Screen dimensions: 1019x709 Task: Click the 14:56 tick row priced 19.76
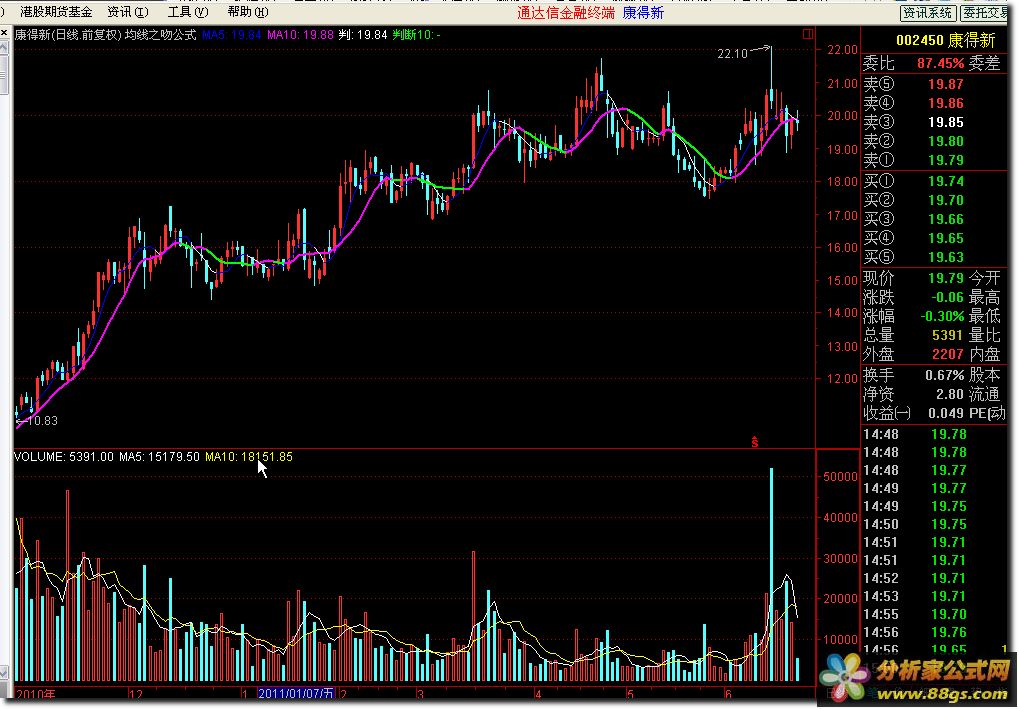point(915,632)
